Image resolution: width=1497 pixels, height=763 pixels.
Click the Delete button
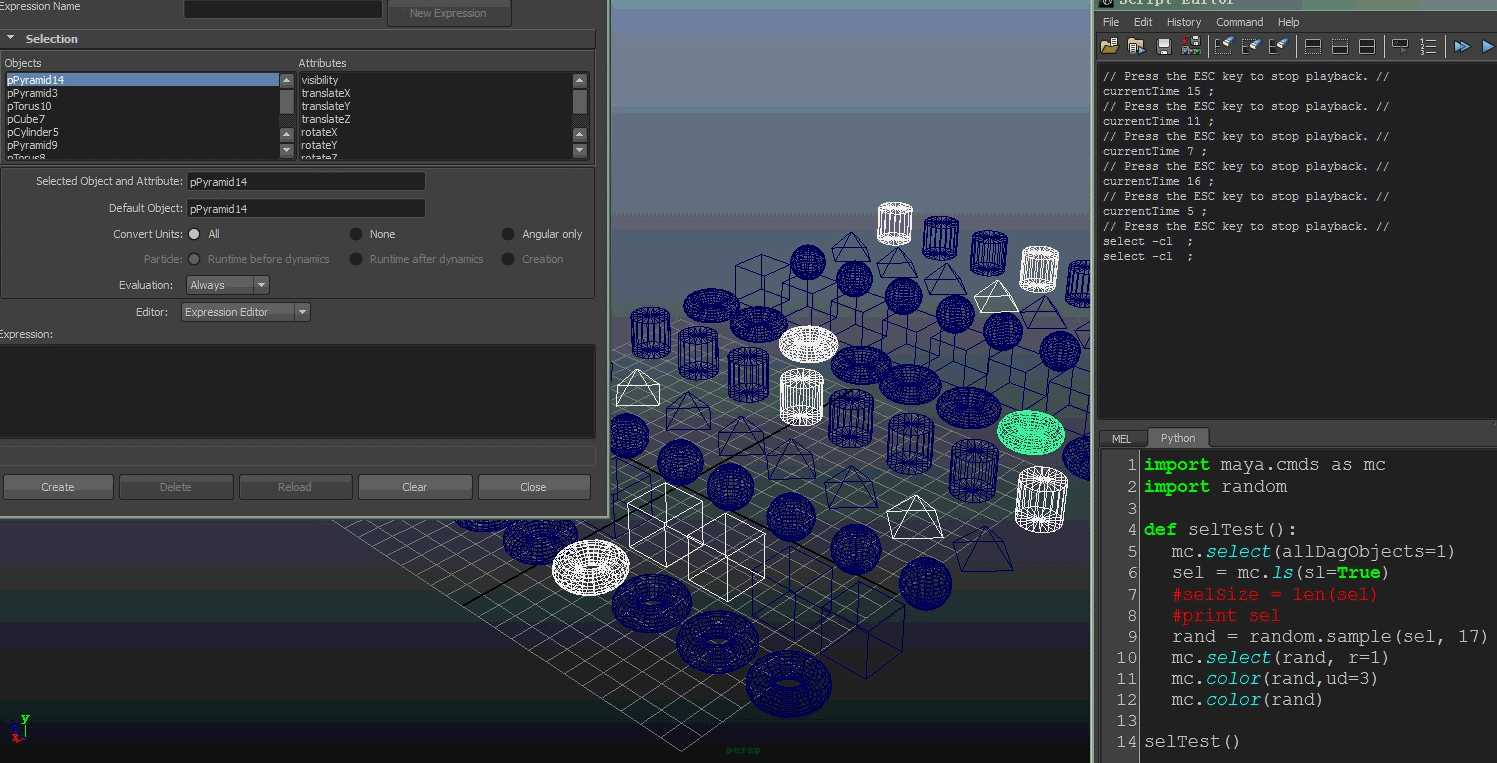[176, 487]
